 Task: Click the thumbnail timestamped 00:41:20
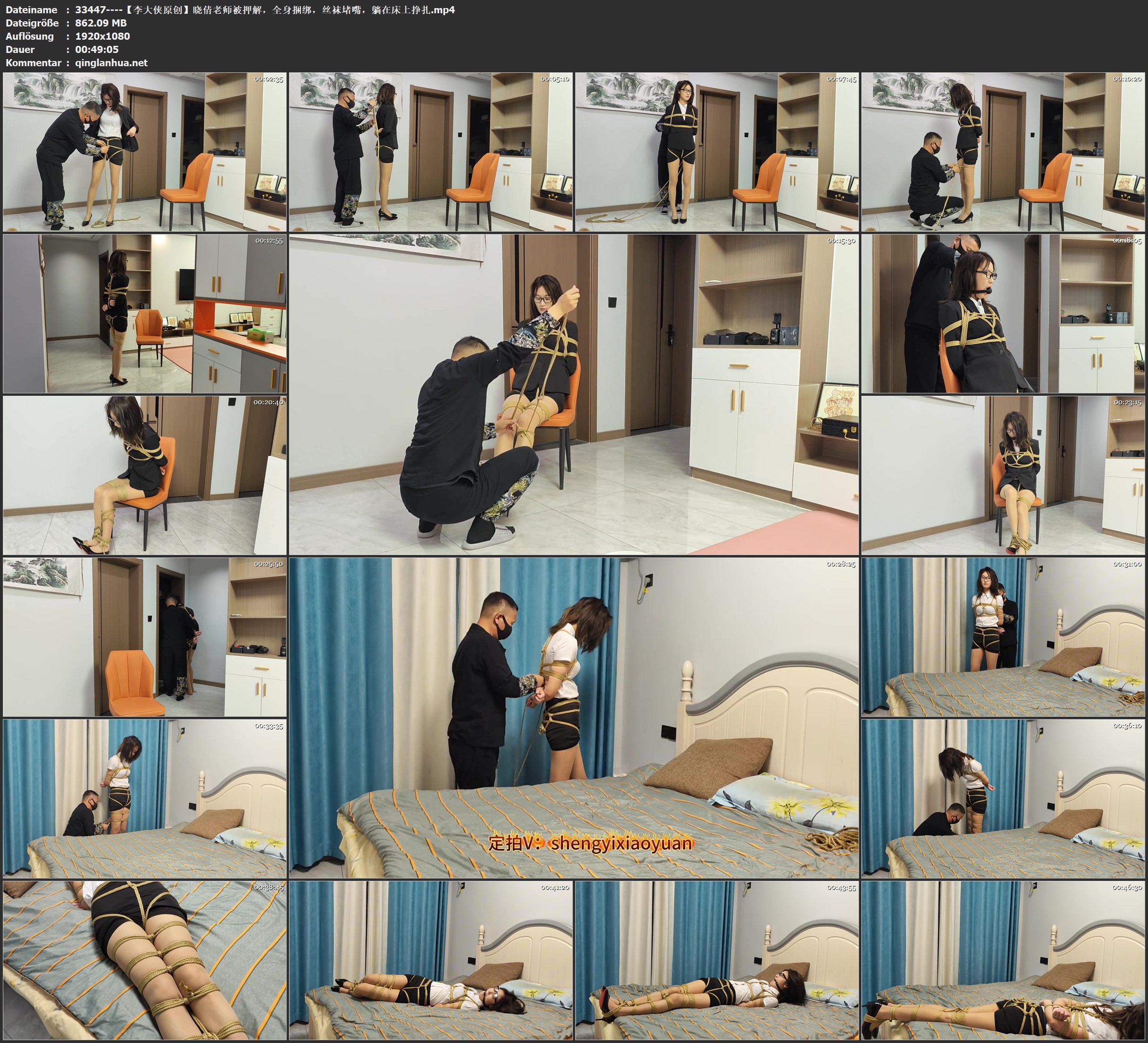(x=430, y=960)
